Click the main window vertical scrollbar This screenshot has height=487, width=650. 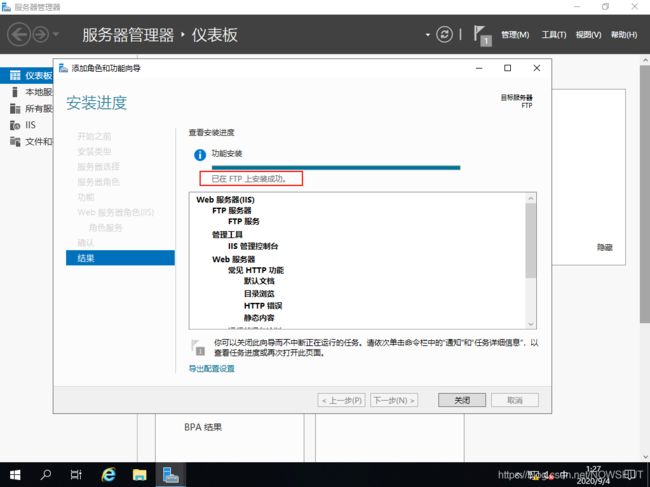[x=645, y=195]
